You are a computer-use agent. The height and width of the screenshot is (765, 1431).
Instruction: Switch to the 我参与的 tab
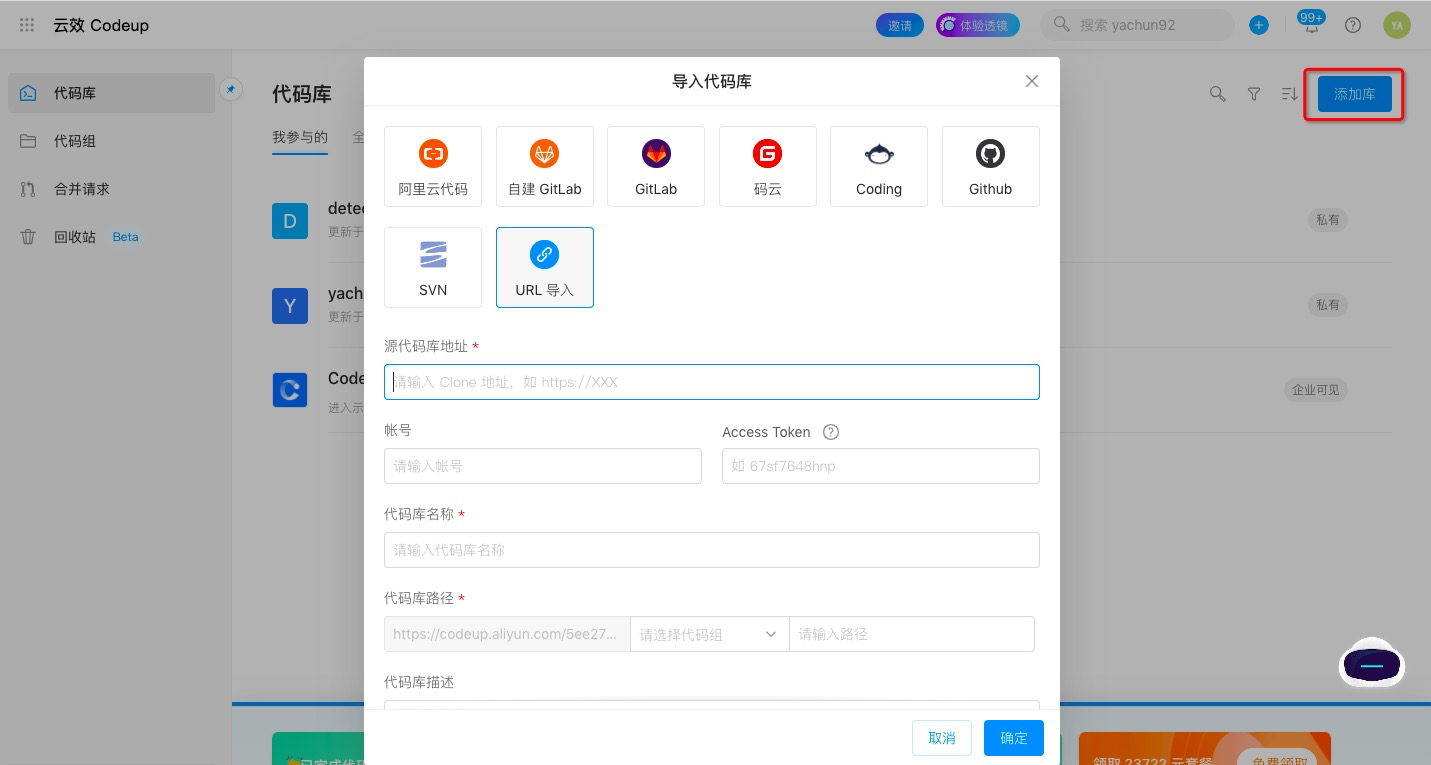pos(300,137)
